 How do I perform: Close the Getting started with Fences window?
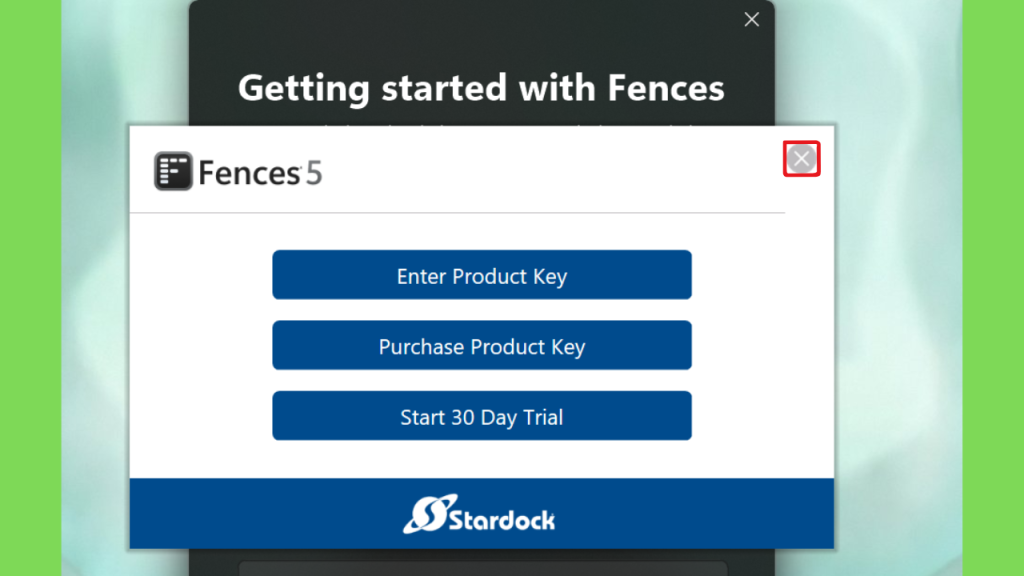click(752, 20)
